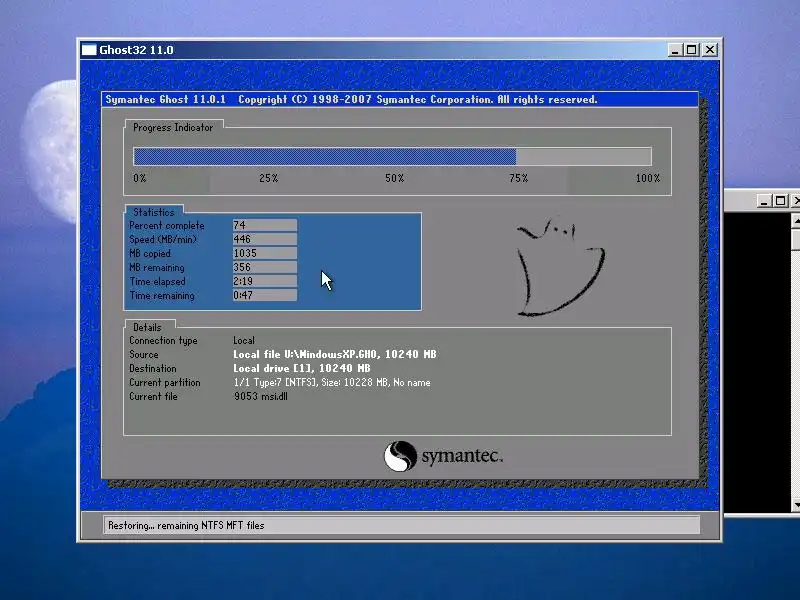Screen dimensions: 800x600
Task: Click the scroll-up arrow in the black window
Action: pos(795,221)
